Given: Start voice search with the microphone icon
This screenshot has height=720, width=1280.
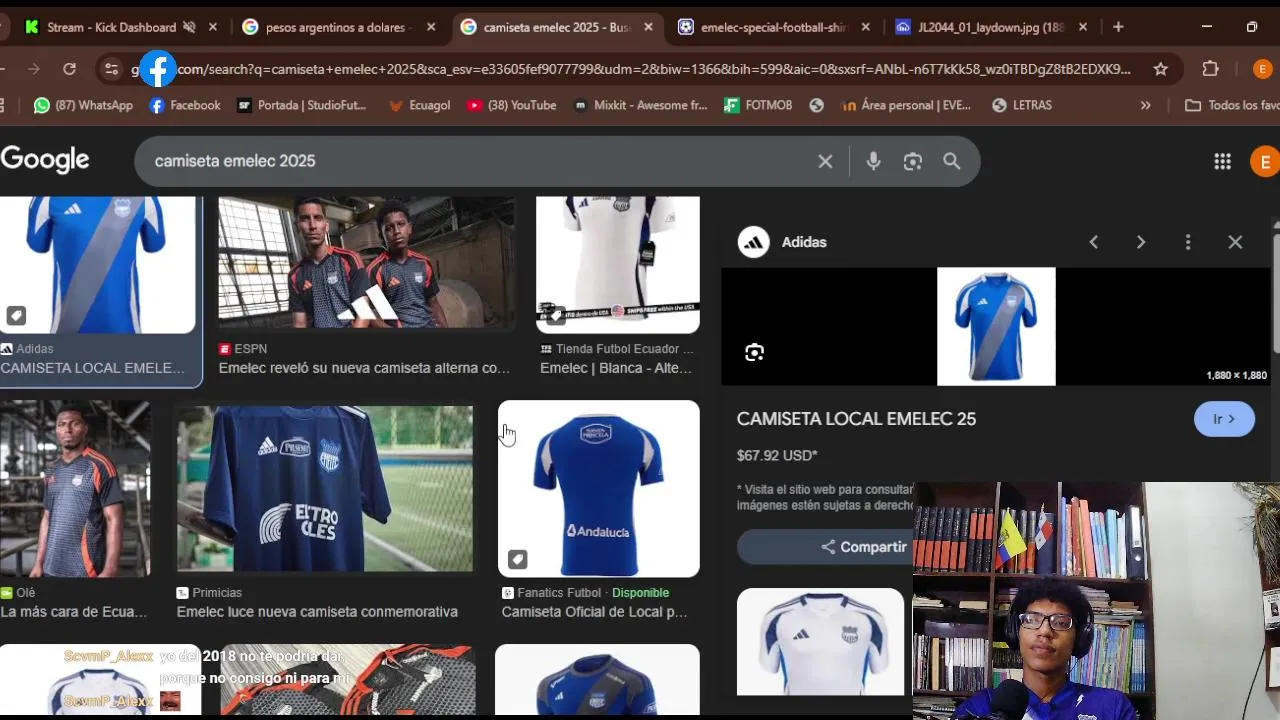Looking at the screenshot, I should 873,161.
